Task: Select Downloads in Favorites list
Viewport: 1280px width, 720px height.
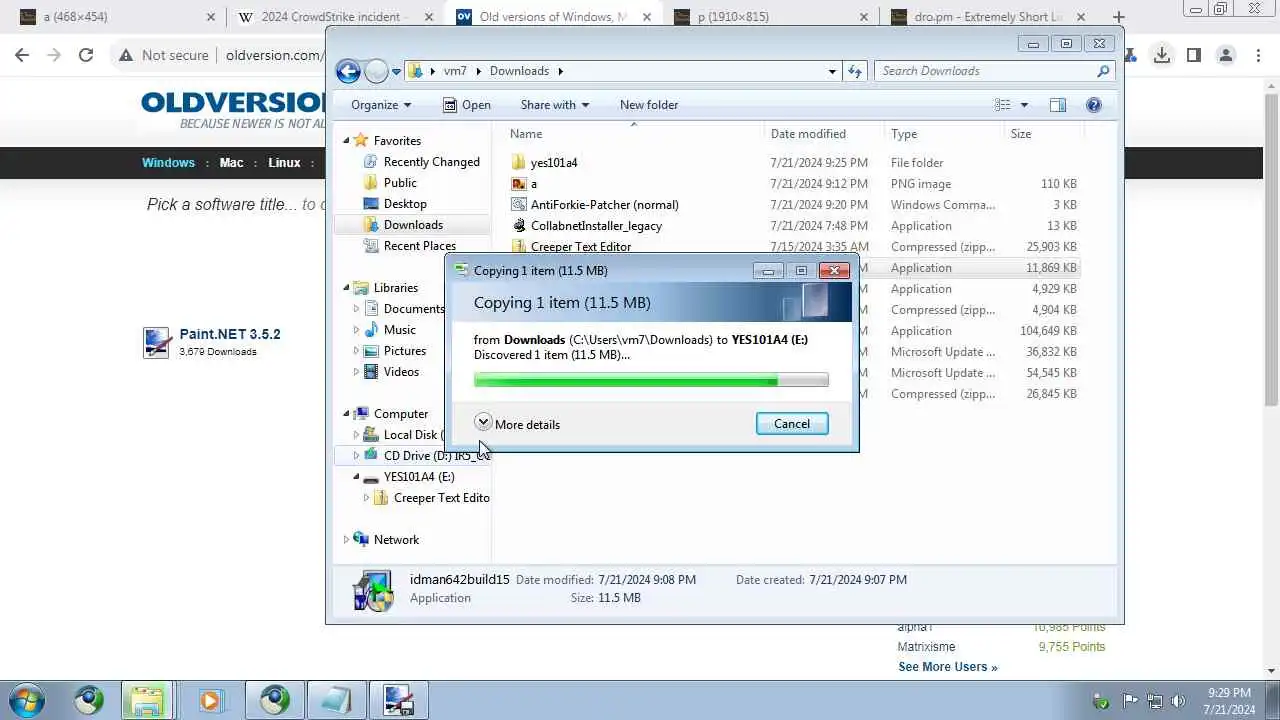Action: coord(413,225)
